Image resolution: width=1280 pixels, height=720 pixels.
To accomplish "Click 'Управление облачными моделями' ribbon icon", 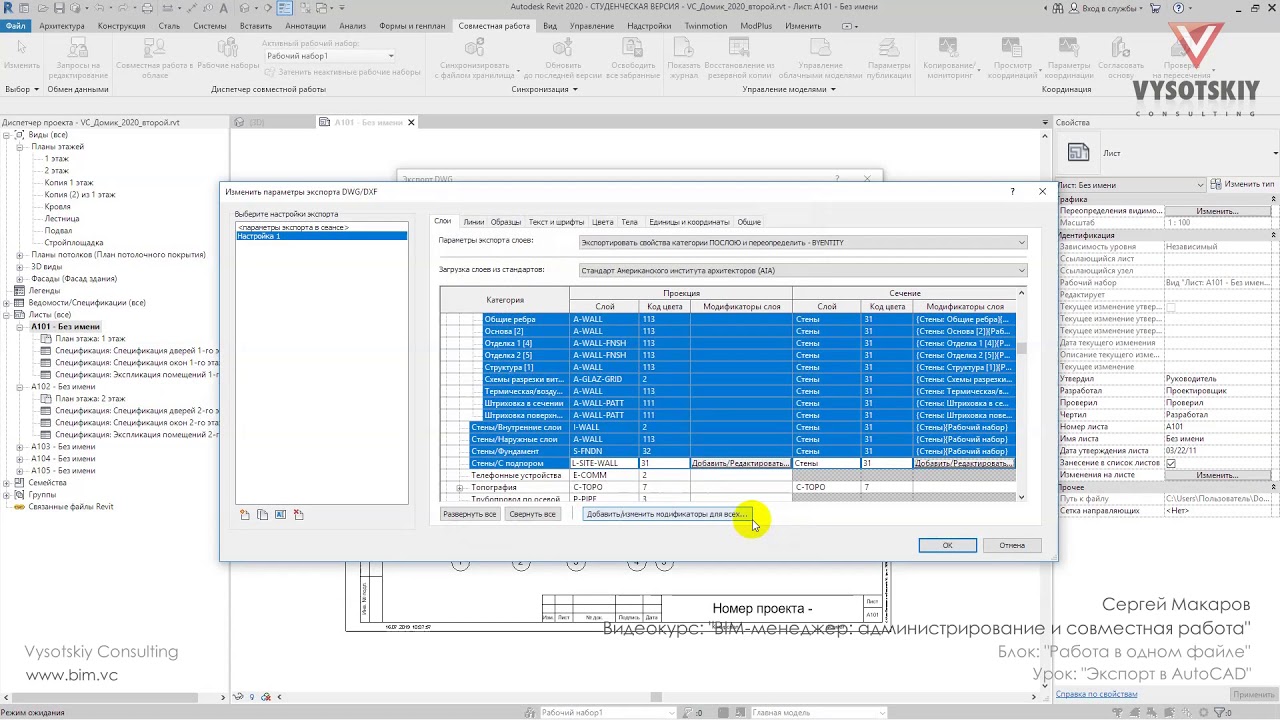I will pyautogui.click(x=820, y=47).
